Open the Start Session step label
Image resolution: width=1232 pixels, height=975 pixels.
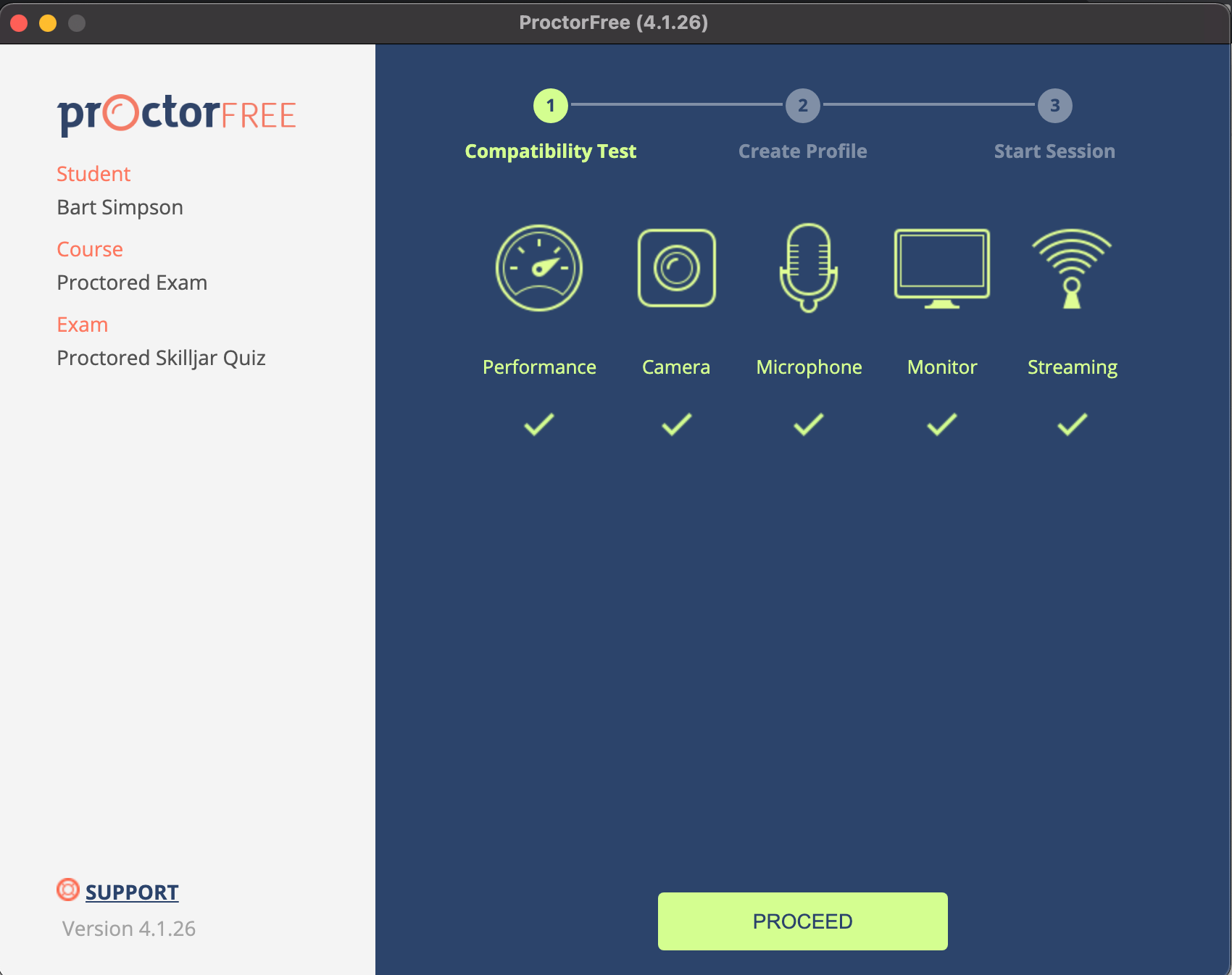(x=1054, y=151)
